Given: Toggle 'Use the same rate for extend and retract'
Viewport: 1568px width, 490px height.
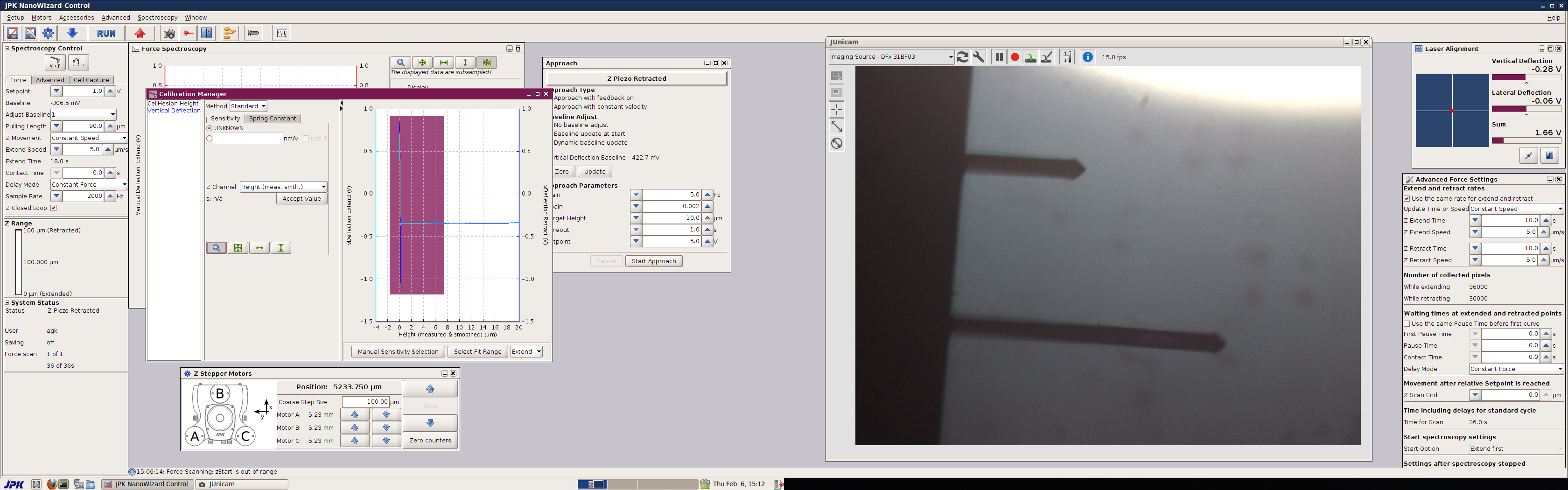Looking at the screenshot, I should click(1407, 198).
